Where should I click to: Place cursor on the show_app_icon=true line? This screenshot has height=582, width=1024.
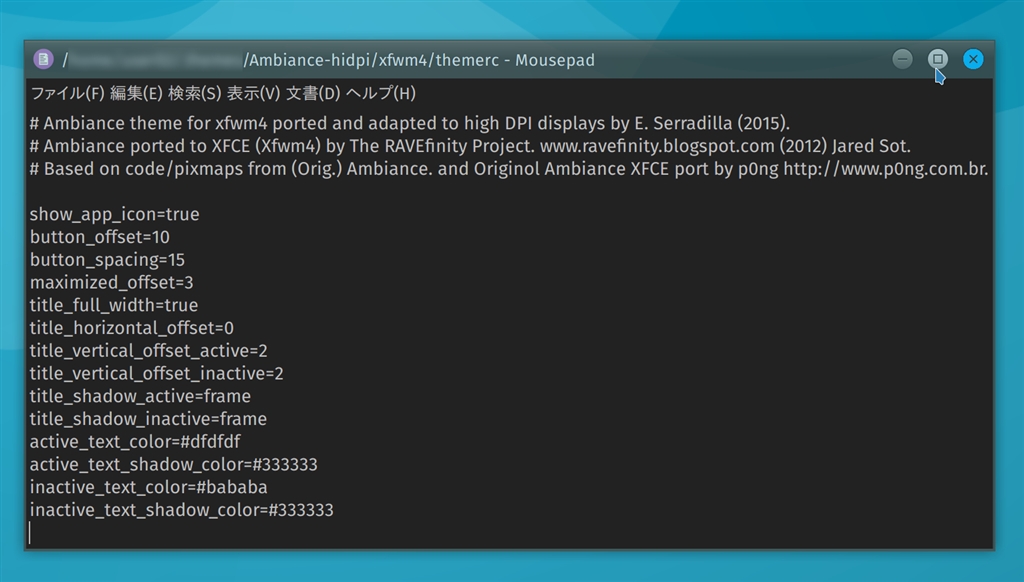(x=114, y=214)
